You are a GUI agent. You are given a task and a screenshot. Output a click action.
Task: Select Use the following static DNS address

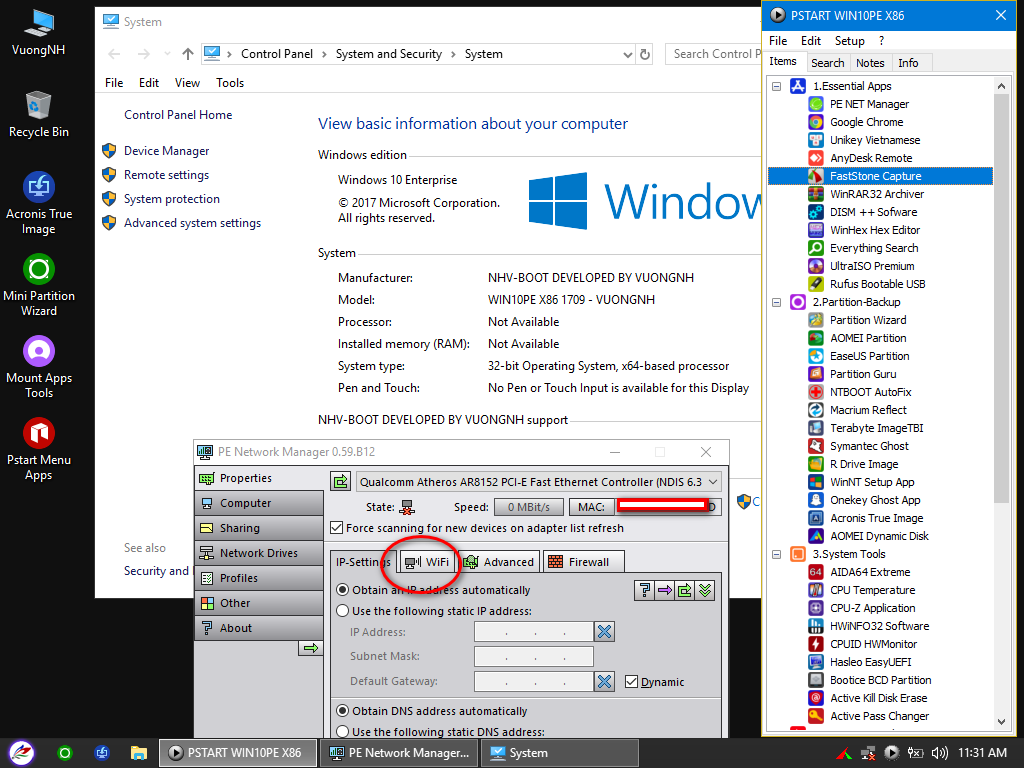342,731
